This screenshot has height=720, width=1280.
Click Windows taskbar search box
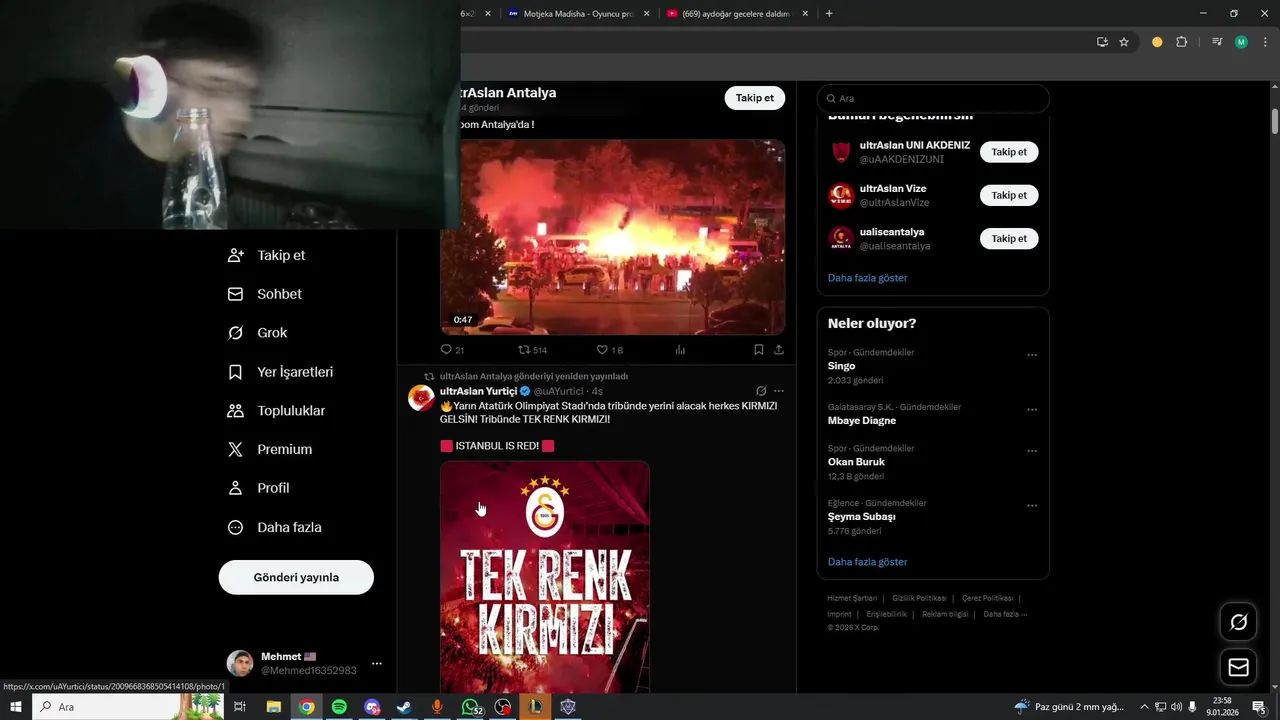(x=128, y=707)
